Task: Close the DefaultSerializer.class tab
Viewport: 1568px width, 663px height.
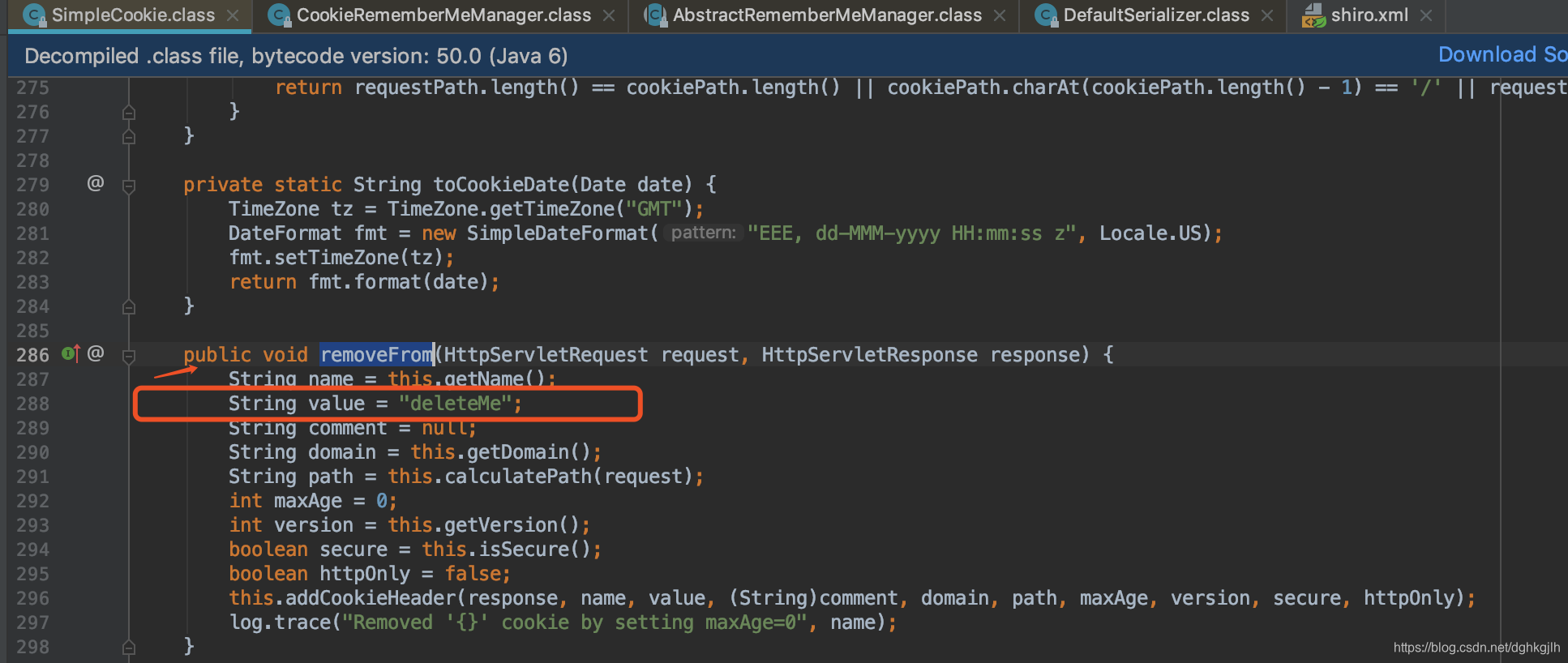Action: [x=1267, y=15]
